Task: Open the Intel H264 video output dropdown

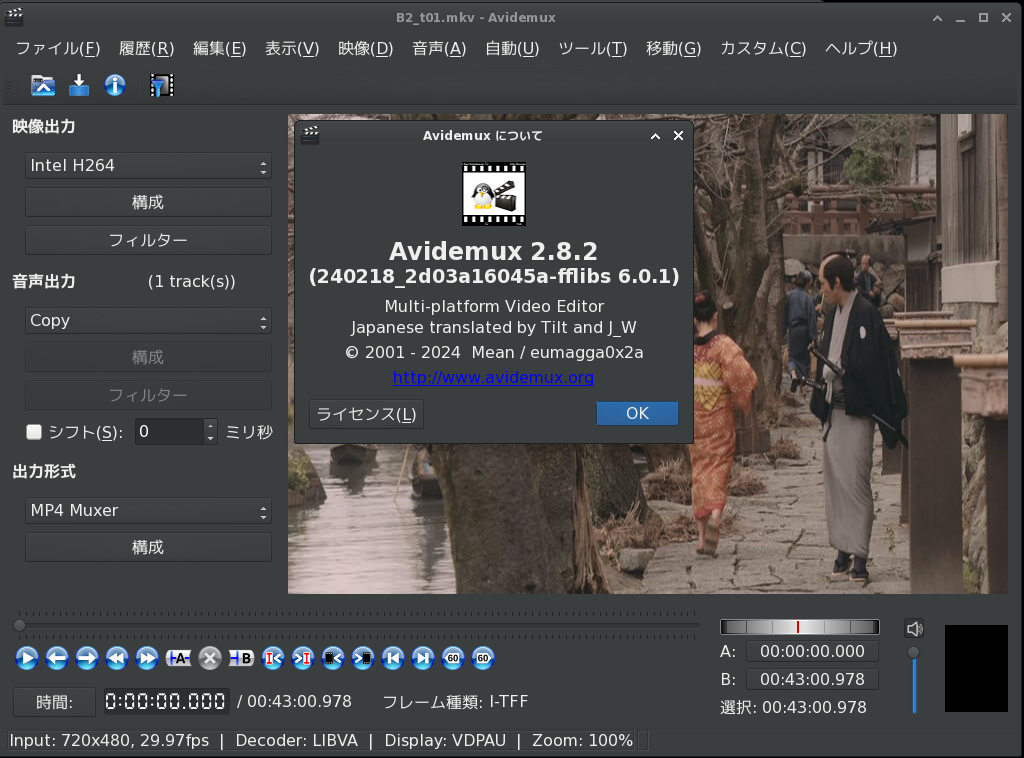Action: pos(148,166)
